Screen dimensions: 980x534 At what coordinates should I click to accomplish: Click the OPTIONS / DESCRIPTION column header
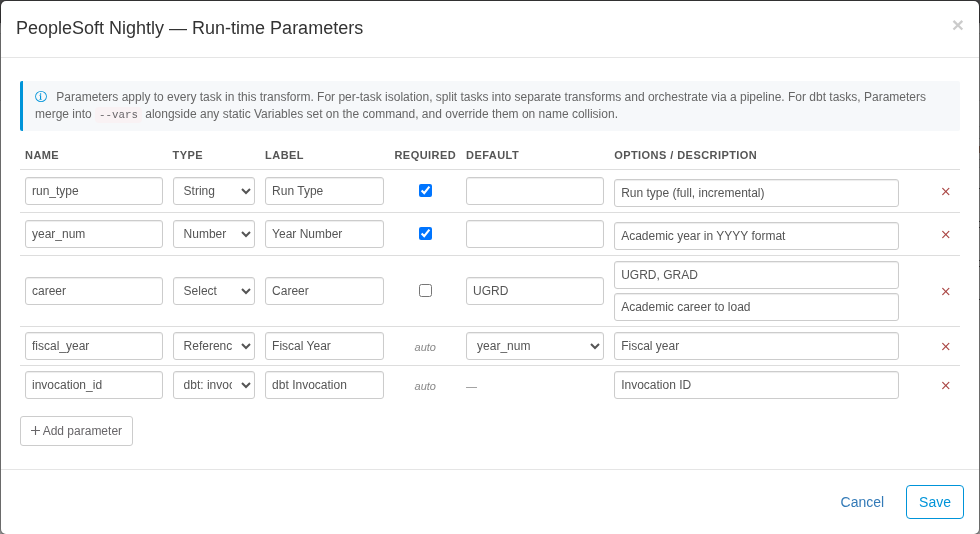click(686, 155)
